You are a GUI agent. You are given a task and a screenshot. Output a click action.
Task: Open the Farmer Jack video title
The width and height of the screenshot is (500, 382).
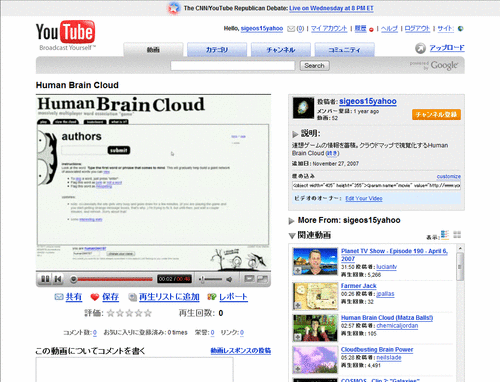[359, 286]
